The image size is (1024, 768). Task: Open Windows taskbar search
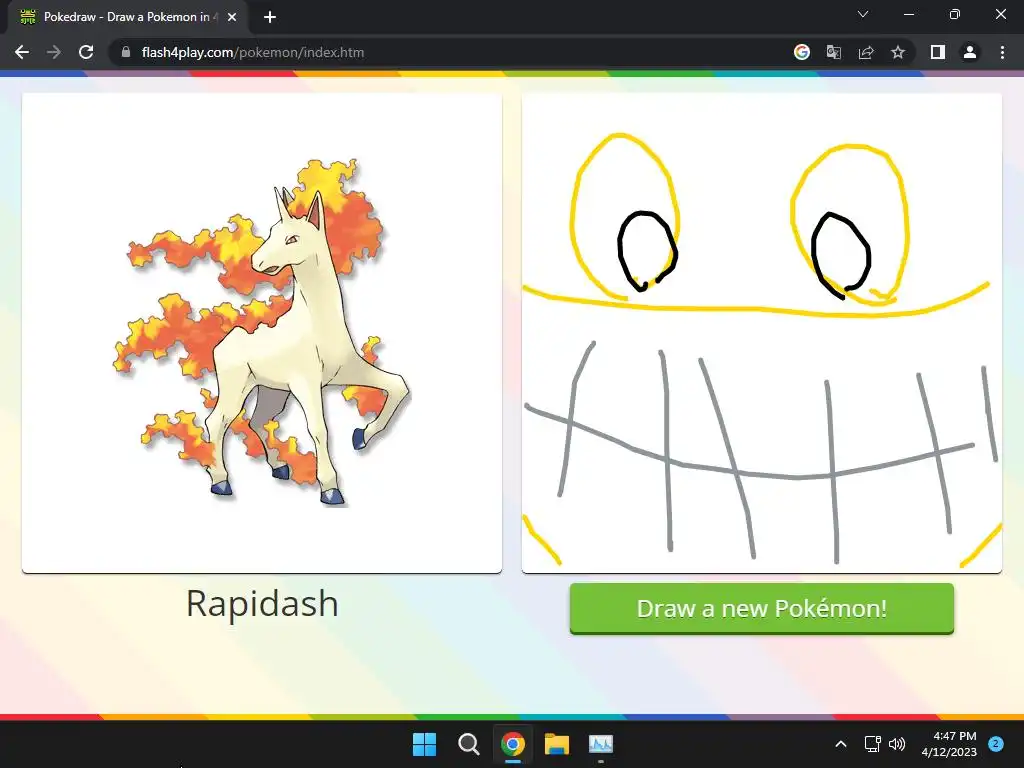[468, 744]
